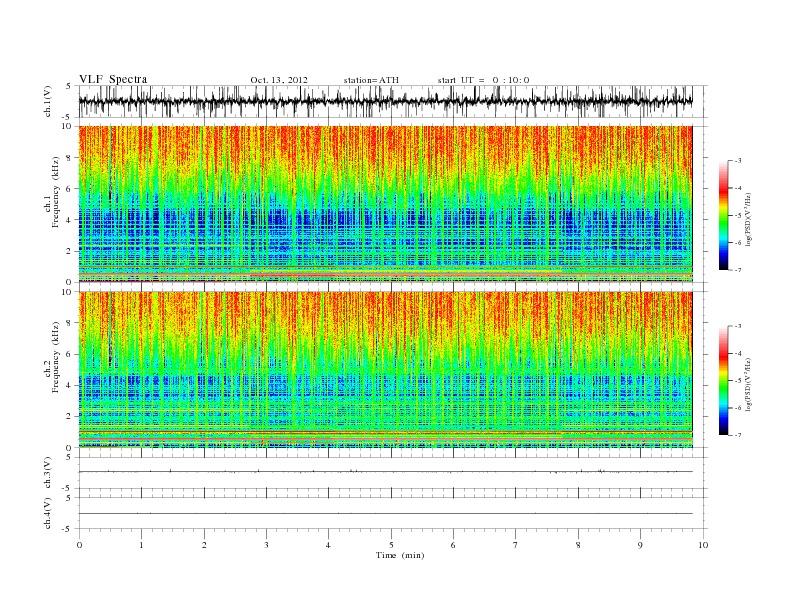Click the "-3" tick on ch.1 colorbar
This screenshot has width=792, height=612.
737,161
